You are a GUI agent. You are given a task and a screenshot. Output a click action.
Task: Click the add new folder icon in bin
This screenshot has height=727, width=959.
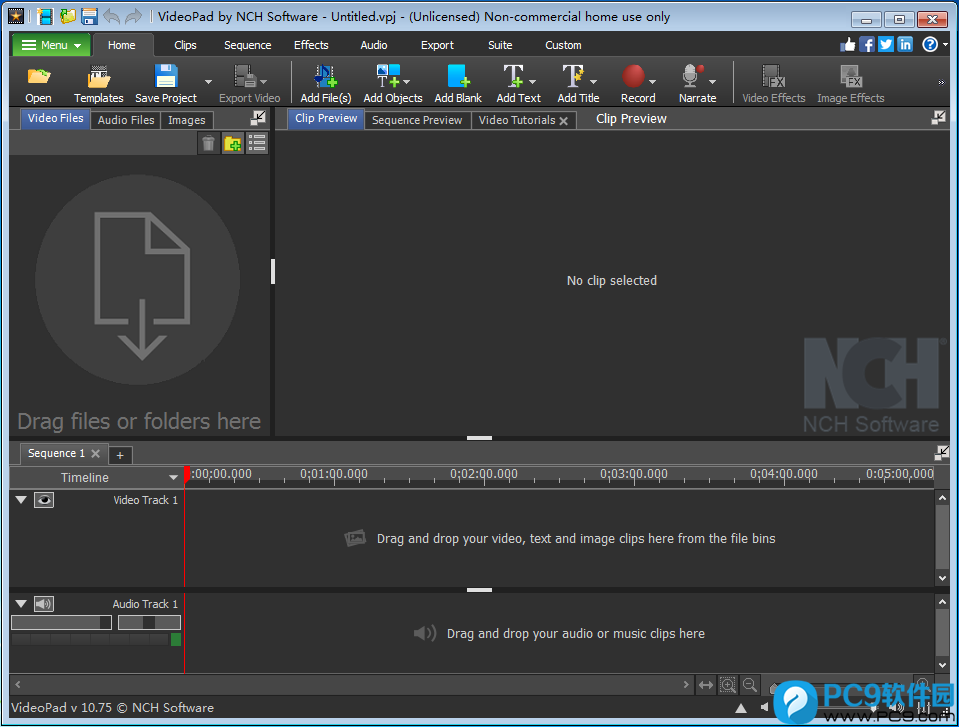pos(232,144)
